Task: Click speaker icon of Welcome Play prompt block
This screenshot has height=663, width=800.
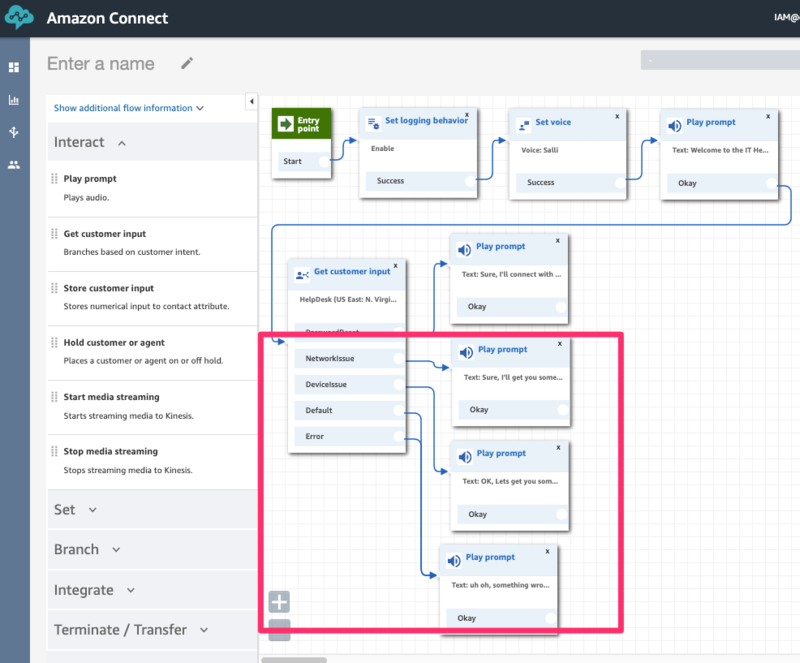Action: pos(674,126)
